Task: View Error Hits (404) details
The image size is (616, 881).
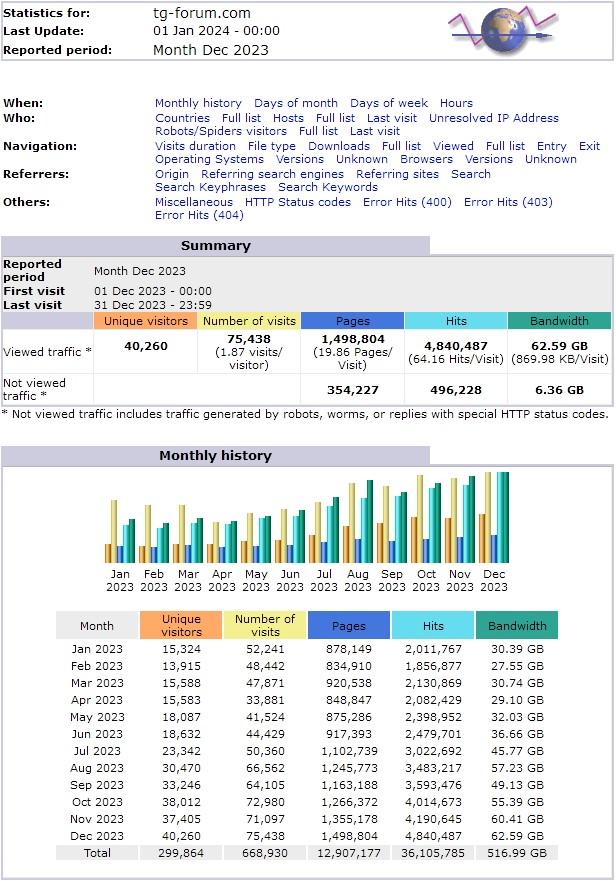Action: [x=199, y=215]
